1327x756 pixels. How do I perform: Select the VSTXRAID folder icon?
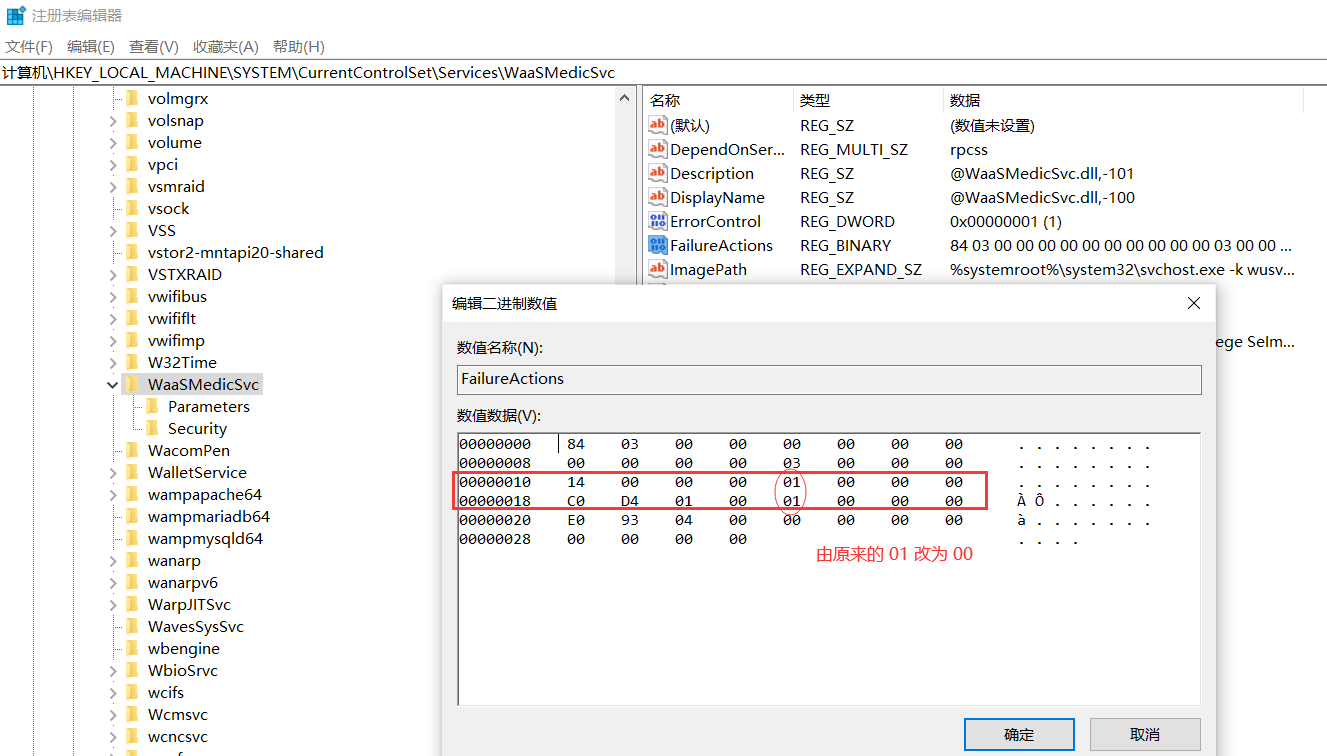click(x=132, y=275)
